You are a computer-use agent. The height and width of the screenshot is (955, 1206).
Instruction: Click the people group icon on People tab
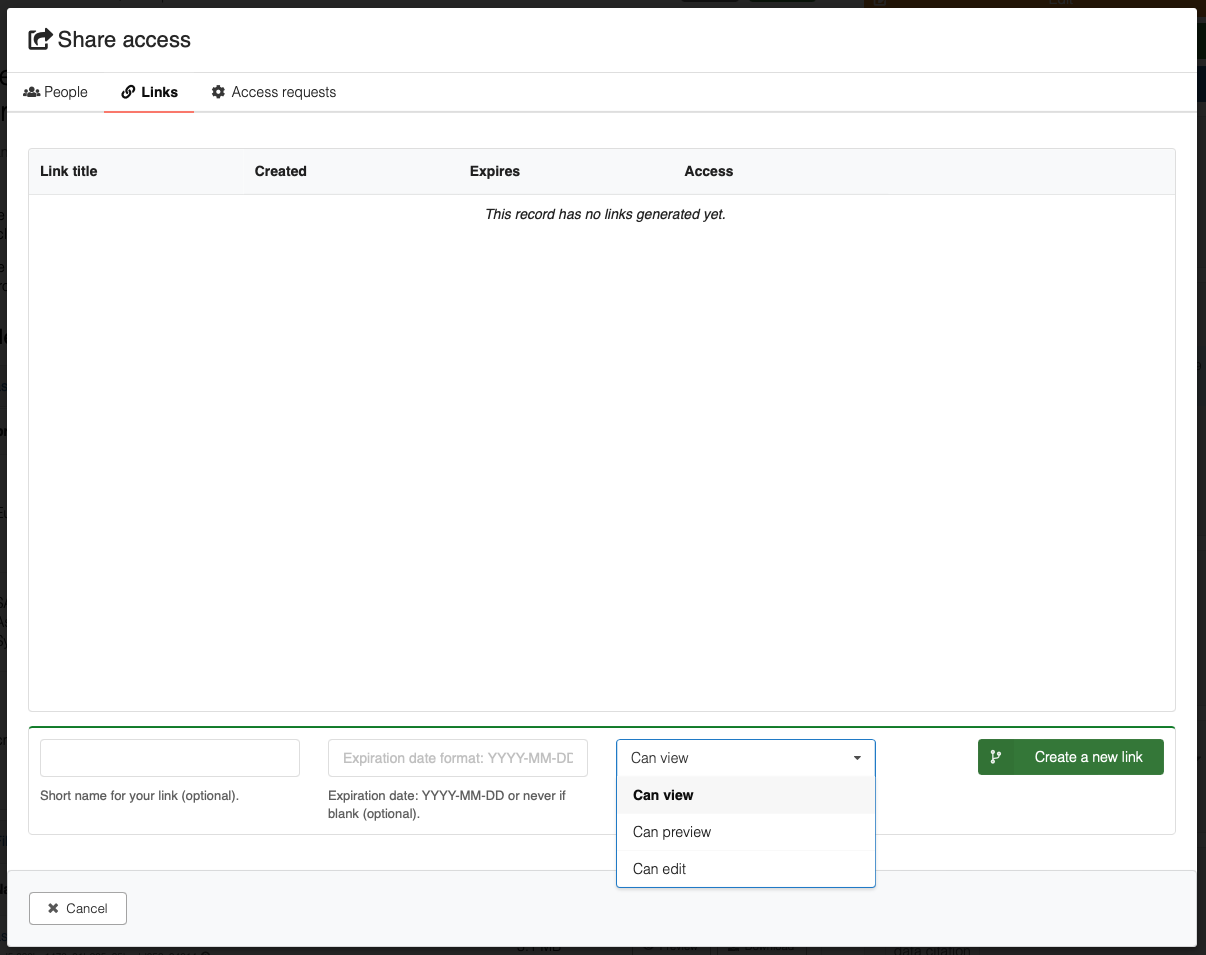pos(31,92)
